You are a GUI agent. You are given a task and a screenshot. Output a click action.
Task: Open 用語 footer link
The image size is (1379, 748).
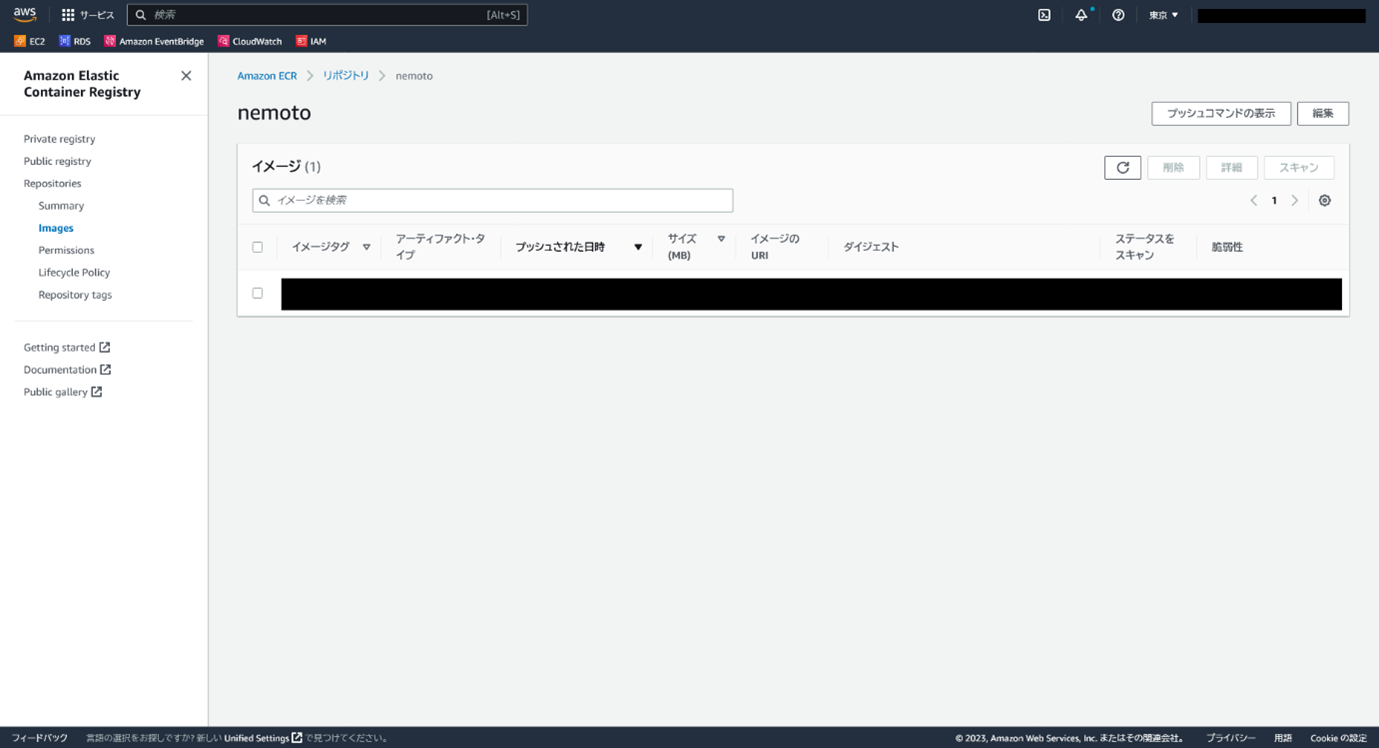point(1283,738)
